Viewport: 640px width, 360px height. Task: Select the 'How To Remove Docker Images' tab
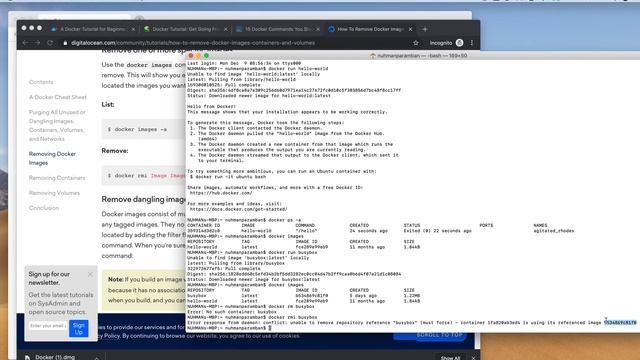pyautogui.click(x=371, y=29)
